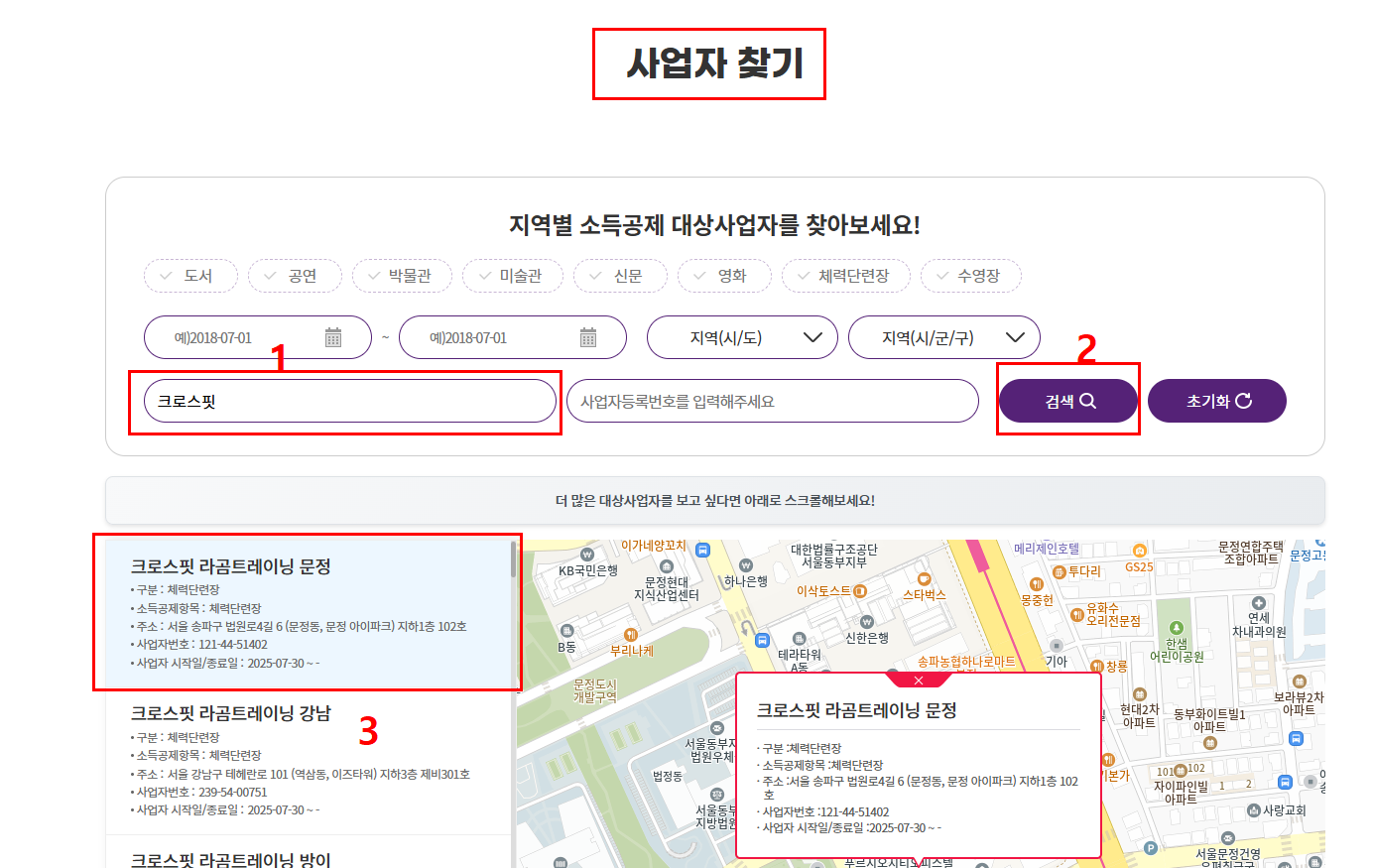Image resolution: width=1373 pixels, height=868 pixels.
Task: Click the 투다리 orange marker icon
Action: click(1060, 572)
